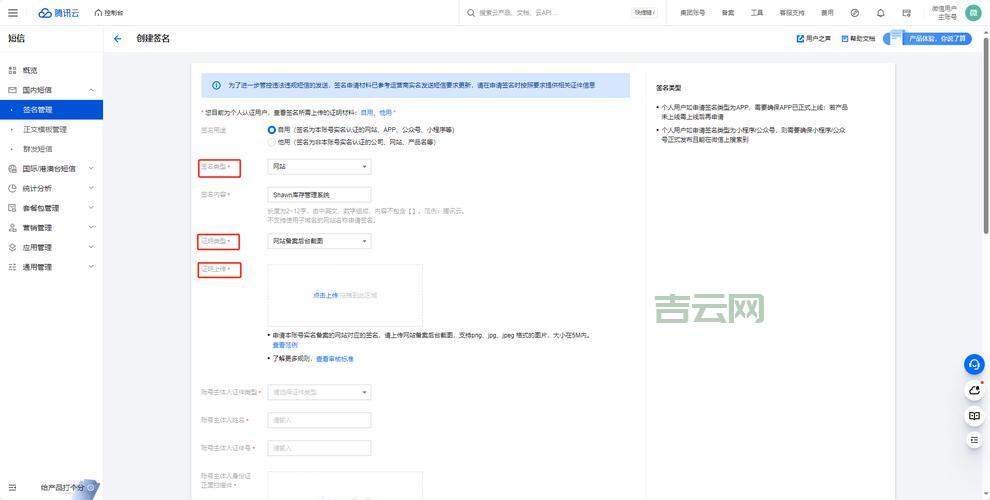Expand the 套餐包管理 section chevron
The height and width of the screenshot is (500, 990).
[91, 208]
